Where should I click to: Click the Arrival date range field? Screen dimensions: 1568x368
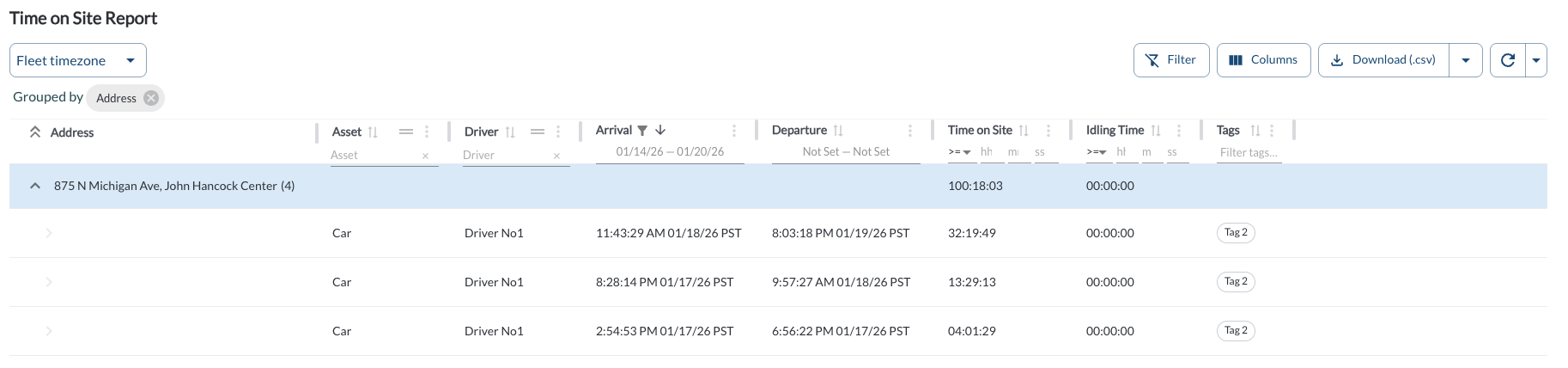click(670, 152)
